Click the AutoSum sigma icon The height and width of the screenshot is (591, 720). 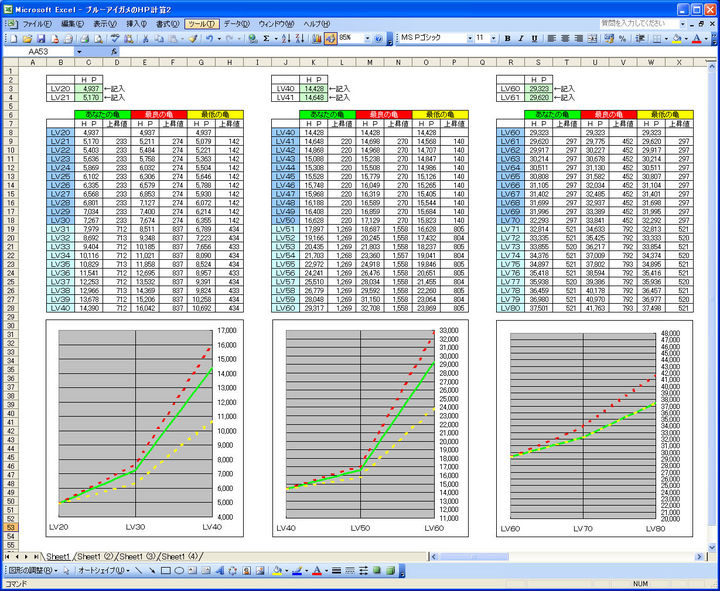tap(266, 39)
